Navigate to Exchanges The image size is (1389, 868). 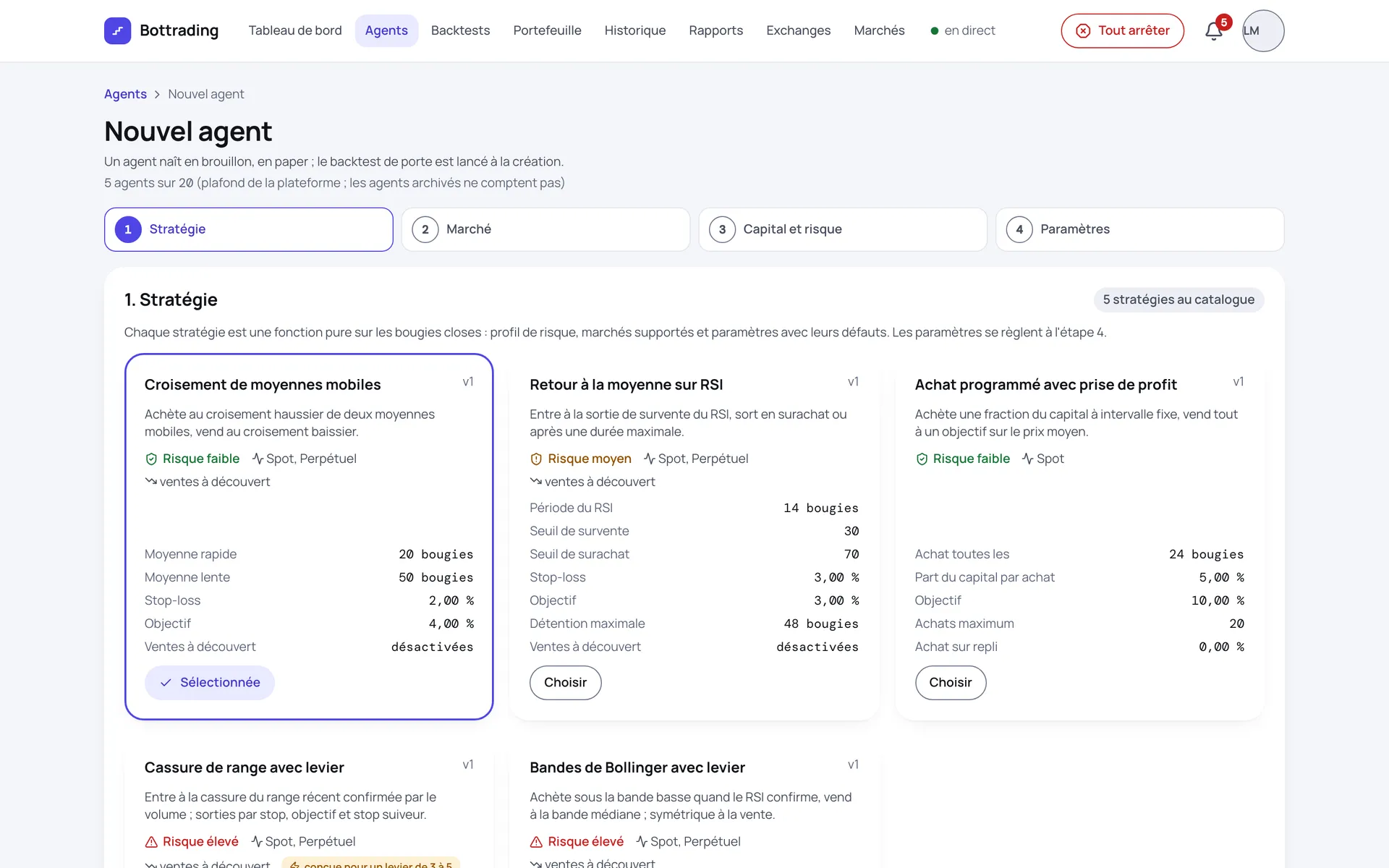[798, 30]
